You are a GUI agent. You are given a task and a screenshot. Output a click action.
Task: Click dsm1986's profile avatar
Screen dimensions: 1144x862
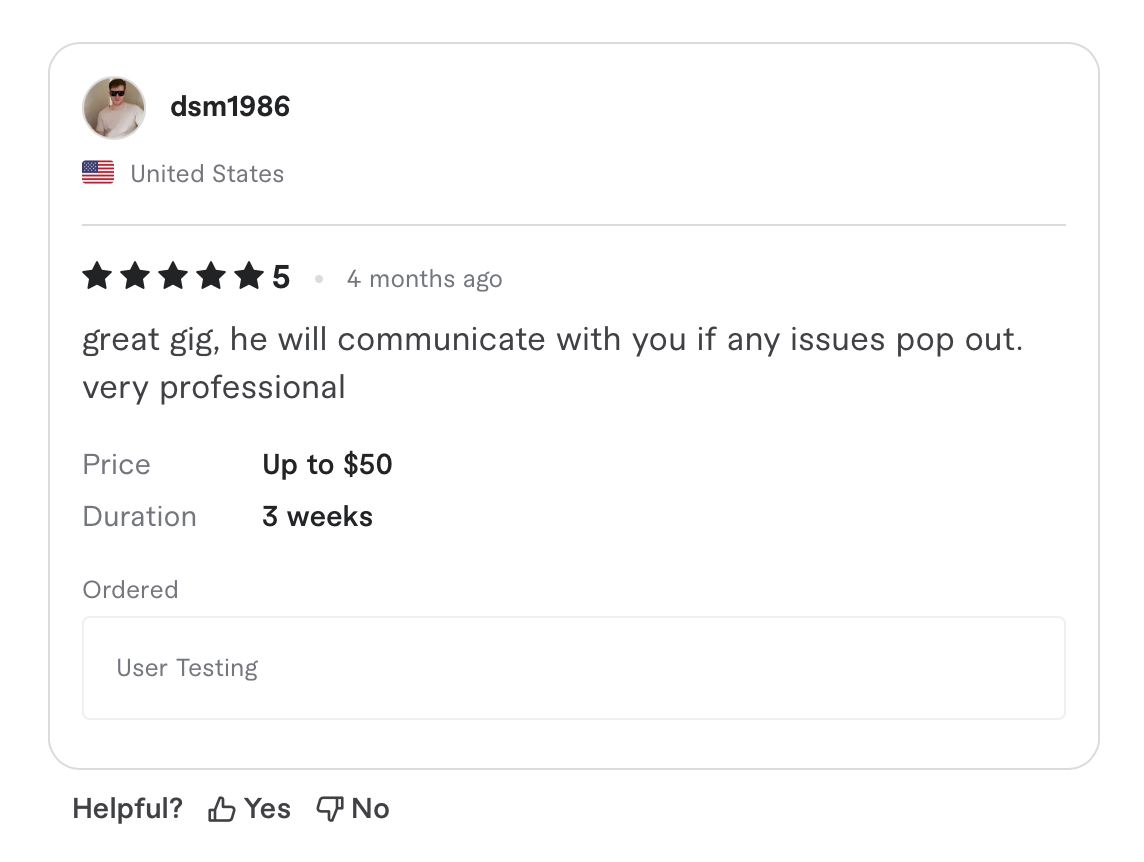point(113,106)
